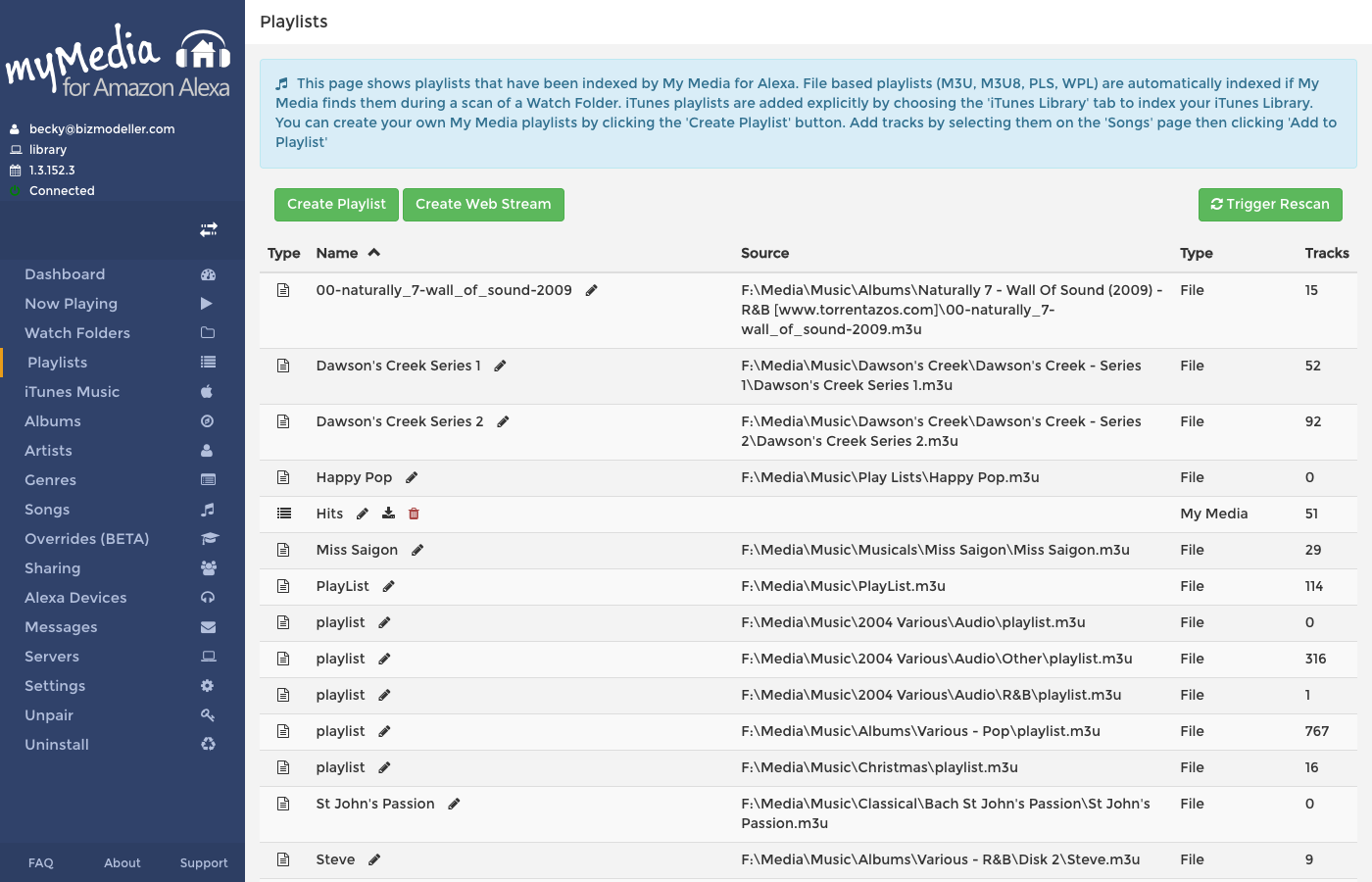This screenshot has height=882, width=1372.
Task: Click the Create Web Stream button
Action: [x=483, y=204]
